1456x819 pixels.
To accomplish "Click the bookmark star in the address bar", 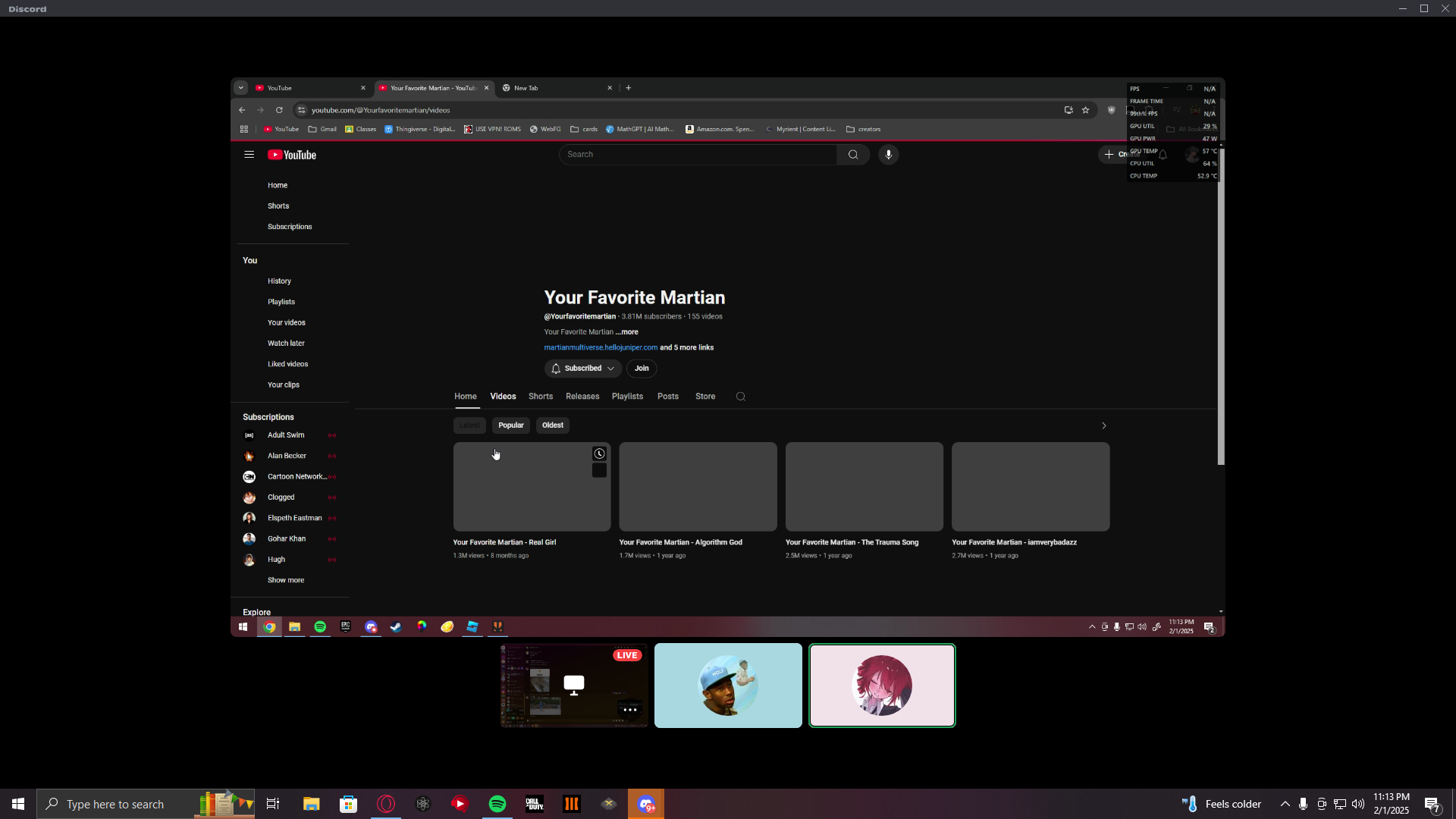I will (x=1085, y=110).
